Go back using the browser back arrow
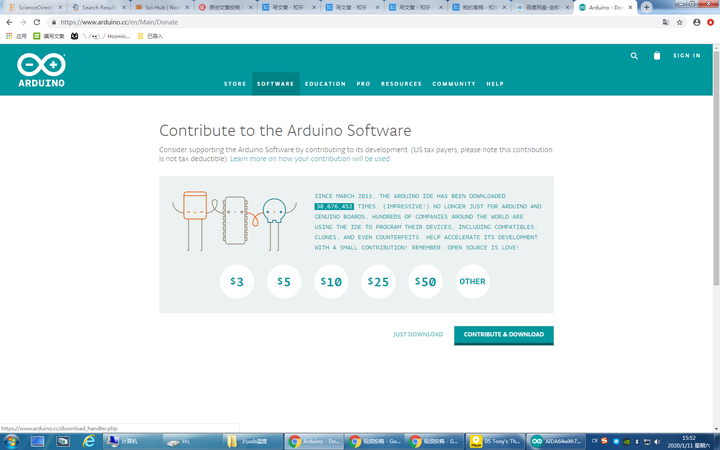 pyautogui.click(x=9, y=22)
